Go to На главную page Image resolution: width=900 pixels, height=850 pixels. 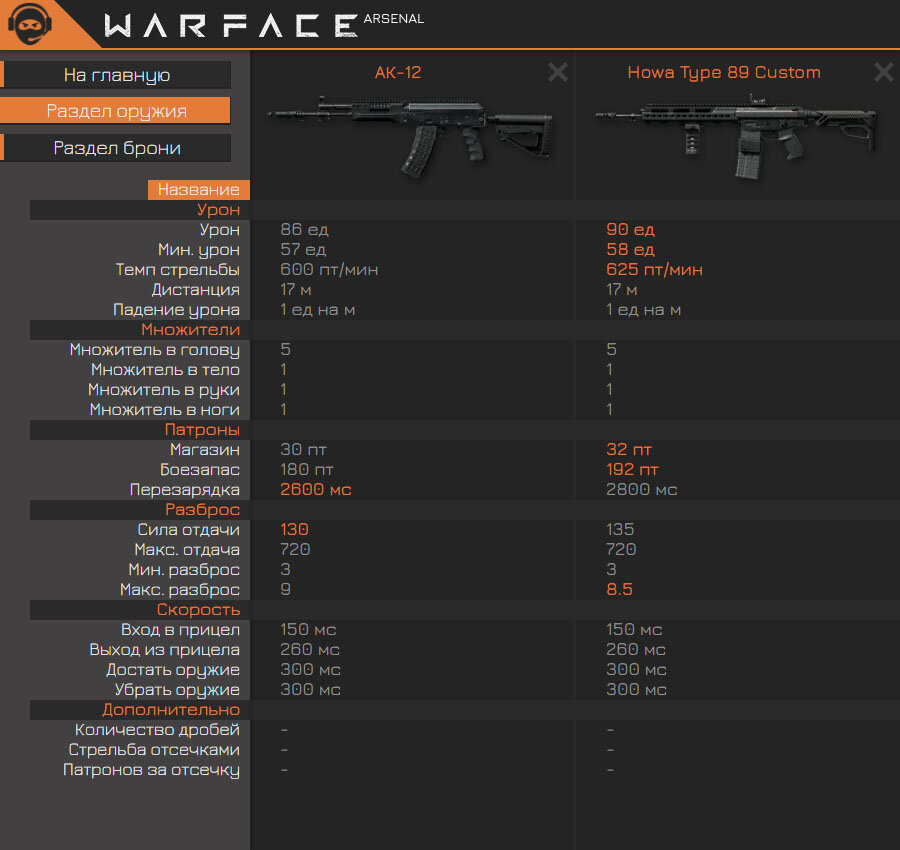click(117, 75)
